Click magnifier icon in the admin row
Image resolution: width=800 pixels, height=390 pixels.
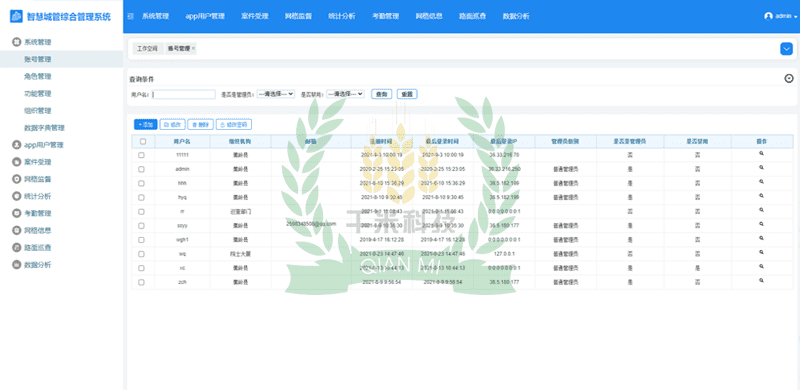761,167
